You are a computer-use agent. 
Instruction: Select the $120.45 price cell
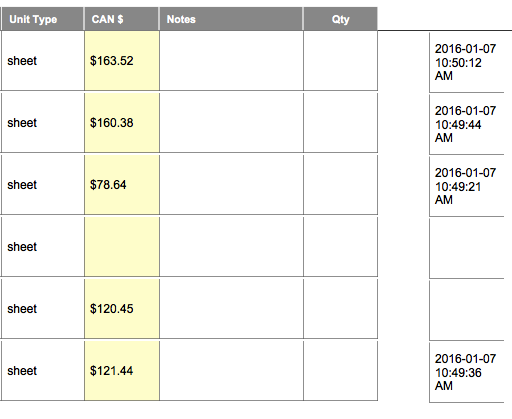pyautogui.click(x=122, y=309)
